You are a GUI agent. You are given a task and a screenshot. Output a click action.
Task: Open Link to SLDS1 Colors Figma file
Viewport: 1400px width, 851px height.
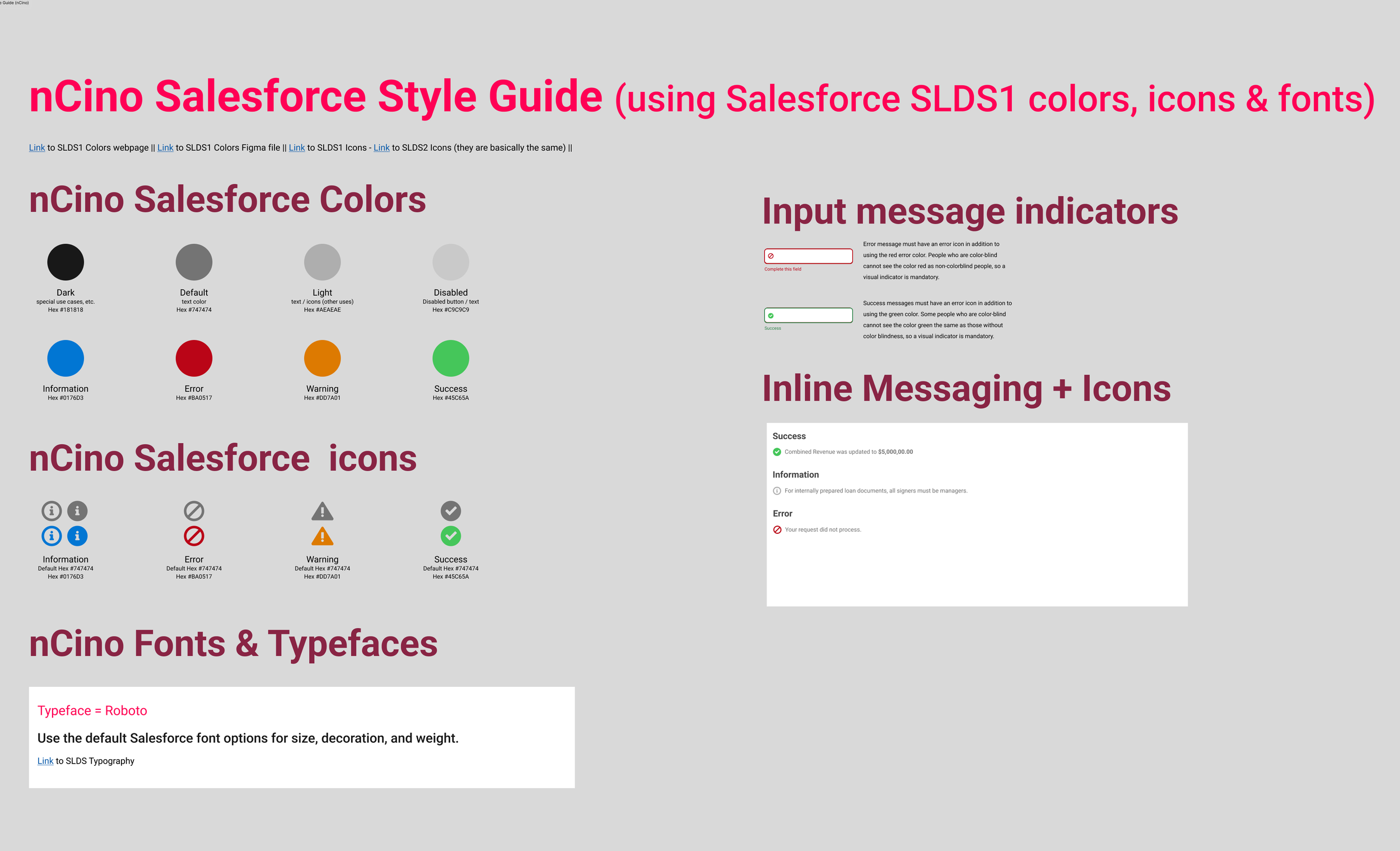tap(165, 148)
